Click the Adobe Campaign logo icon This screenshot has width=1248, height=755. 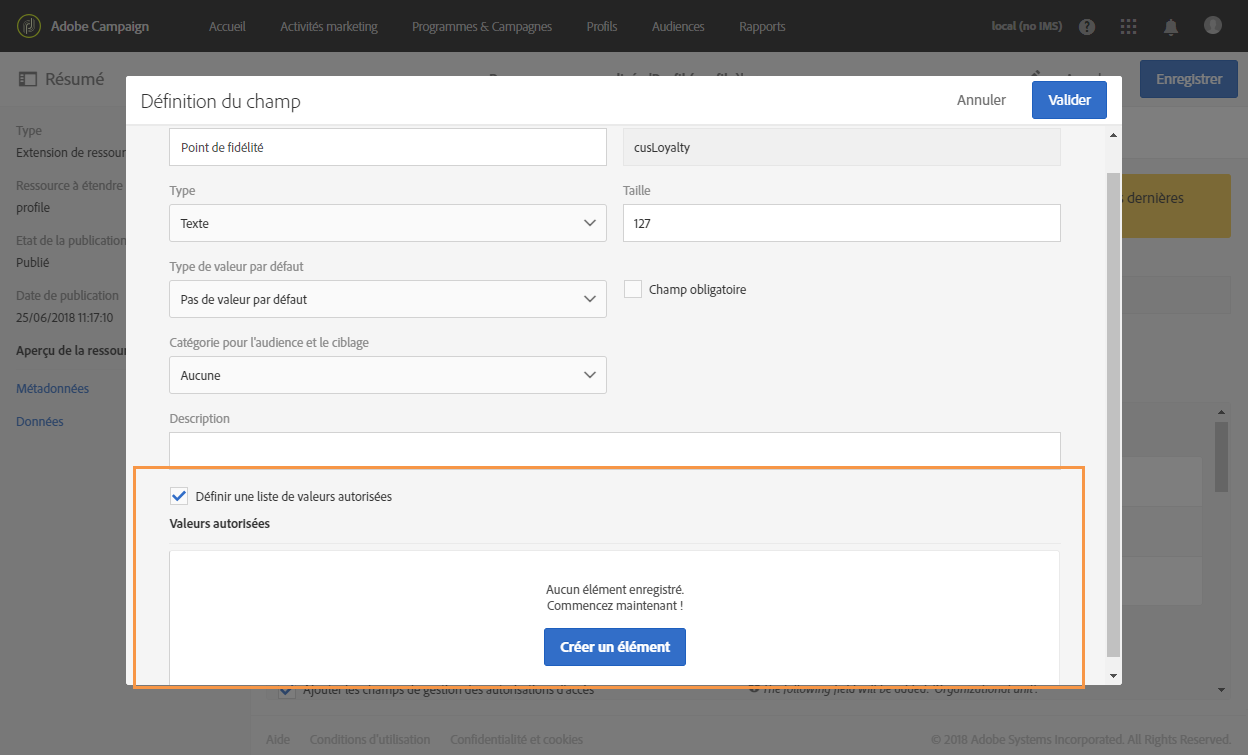30,26
